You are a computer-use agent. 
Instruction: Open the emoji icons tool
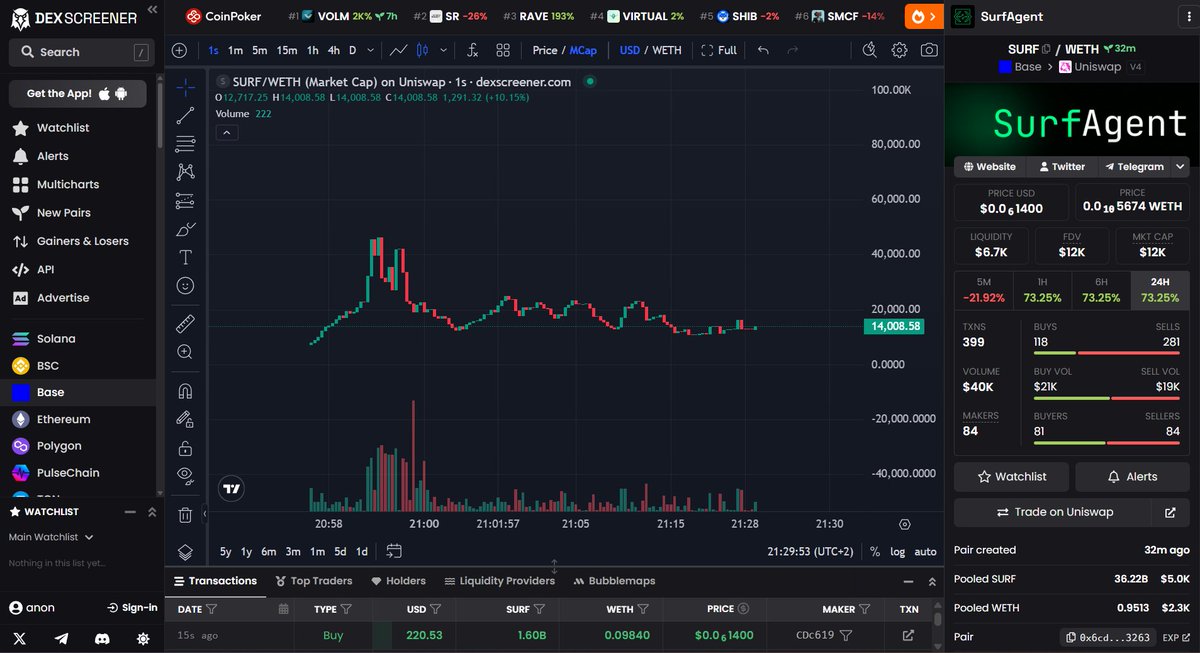point(185,286)
